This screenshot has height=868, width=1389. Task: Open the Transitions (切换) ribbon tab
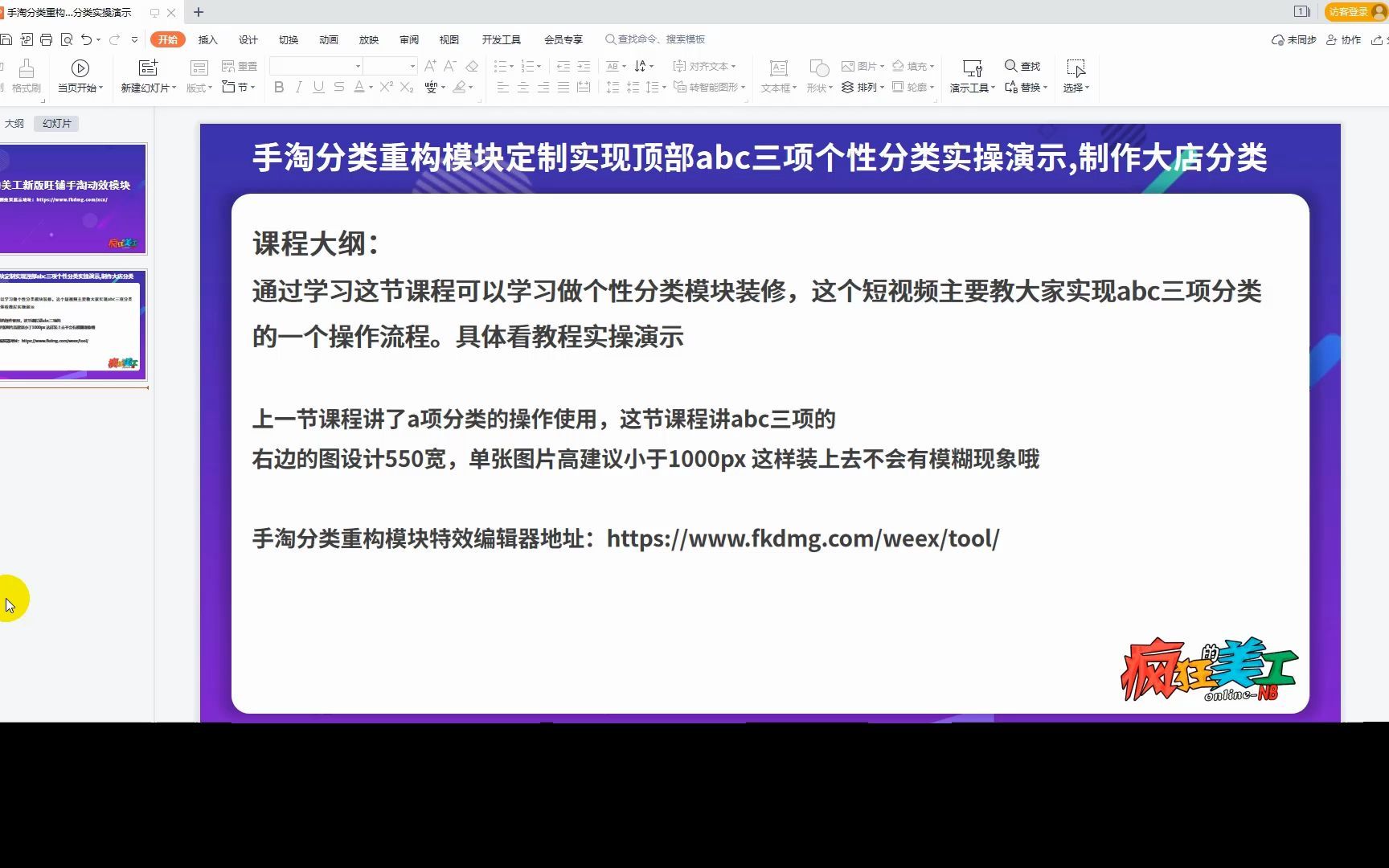click(289, 39)
